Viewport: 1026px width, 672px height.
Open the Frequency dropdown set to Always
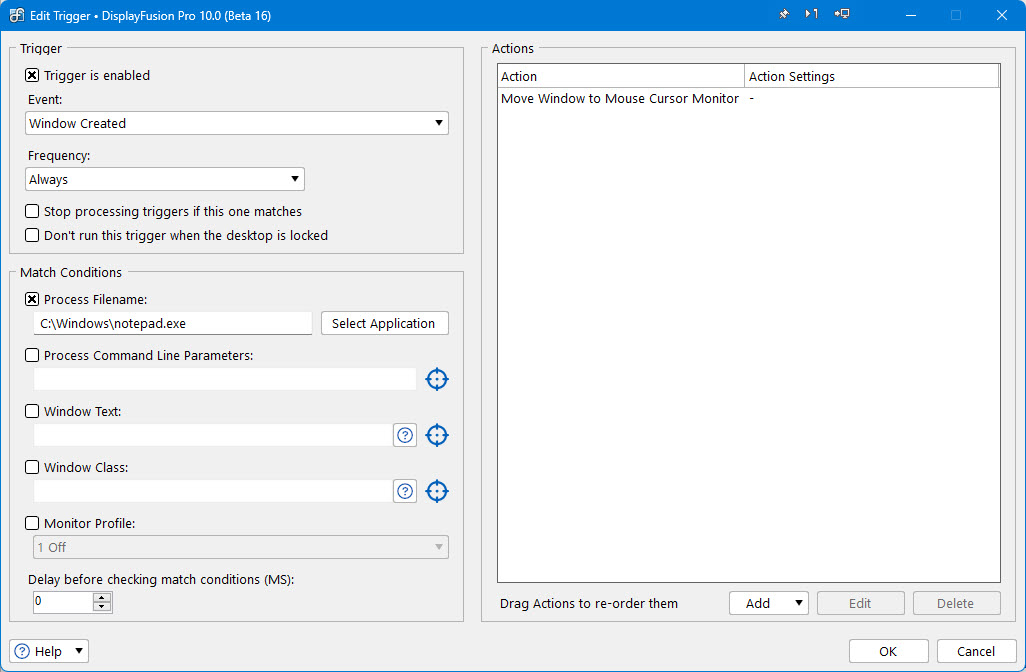165,179
